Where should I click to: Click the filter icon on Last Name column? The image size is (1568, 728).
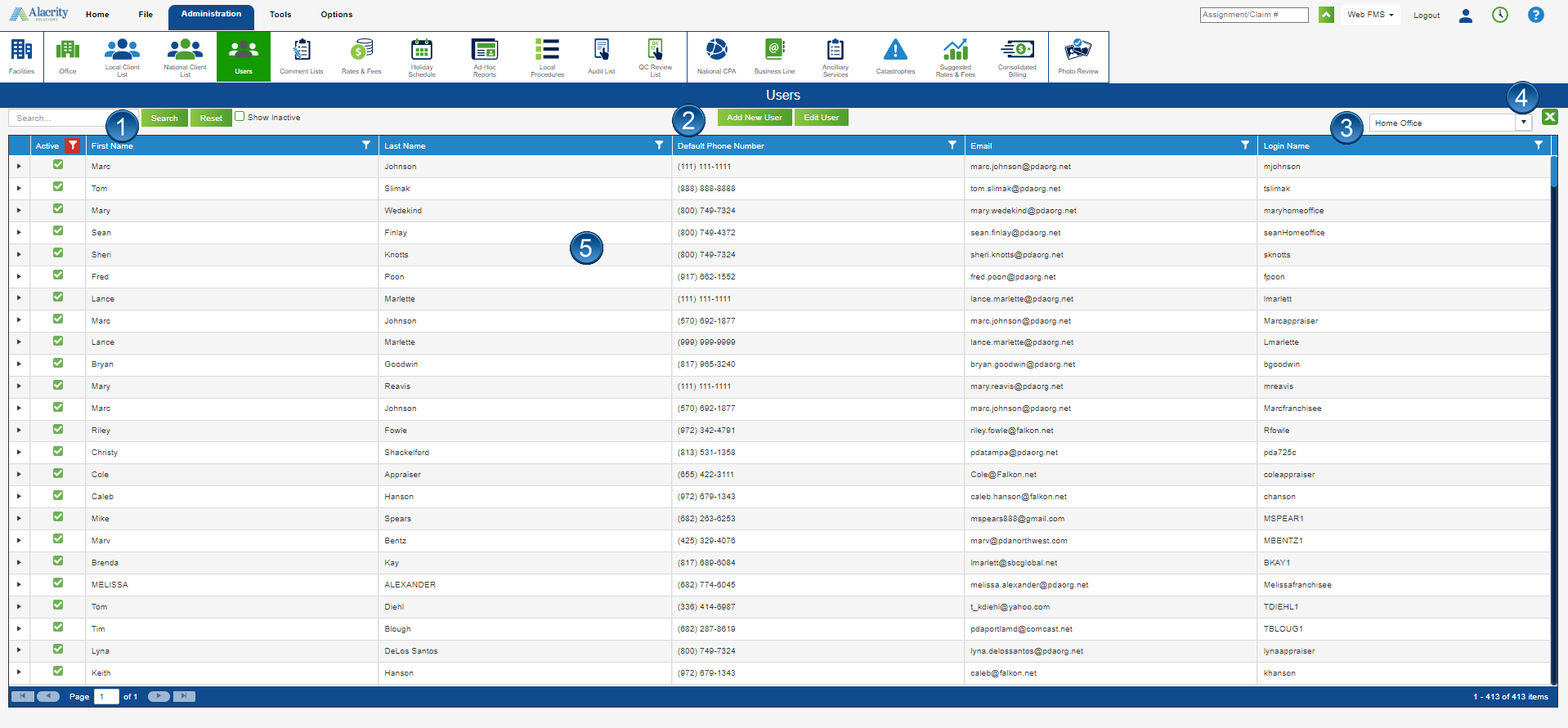[659, 145]
